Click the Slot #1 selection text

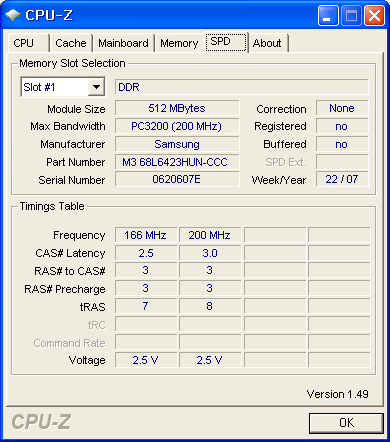tap(39, 87)
